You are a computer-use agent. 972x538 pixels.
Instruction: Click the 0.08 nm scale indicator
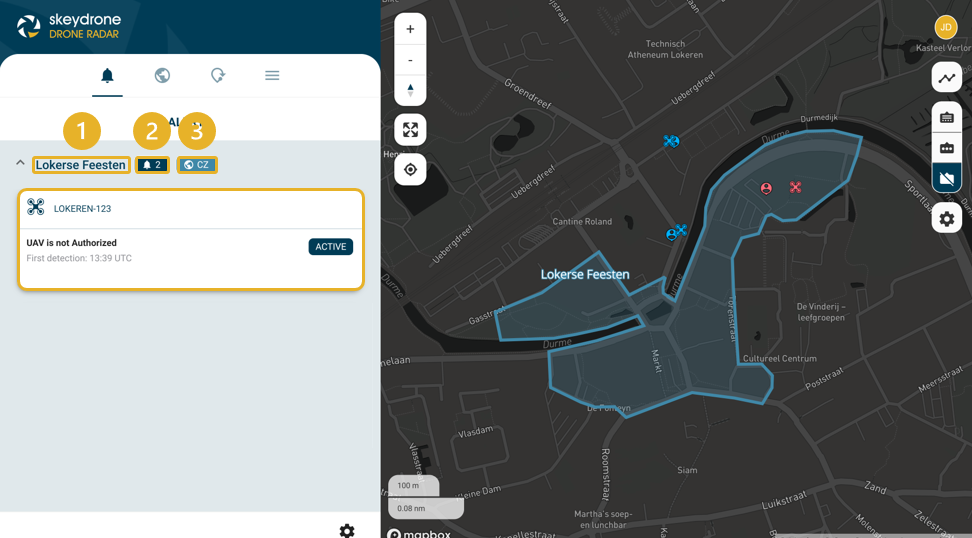tap(426, 508)
